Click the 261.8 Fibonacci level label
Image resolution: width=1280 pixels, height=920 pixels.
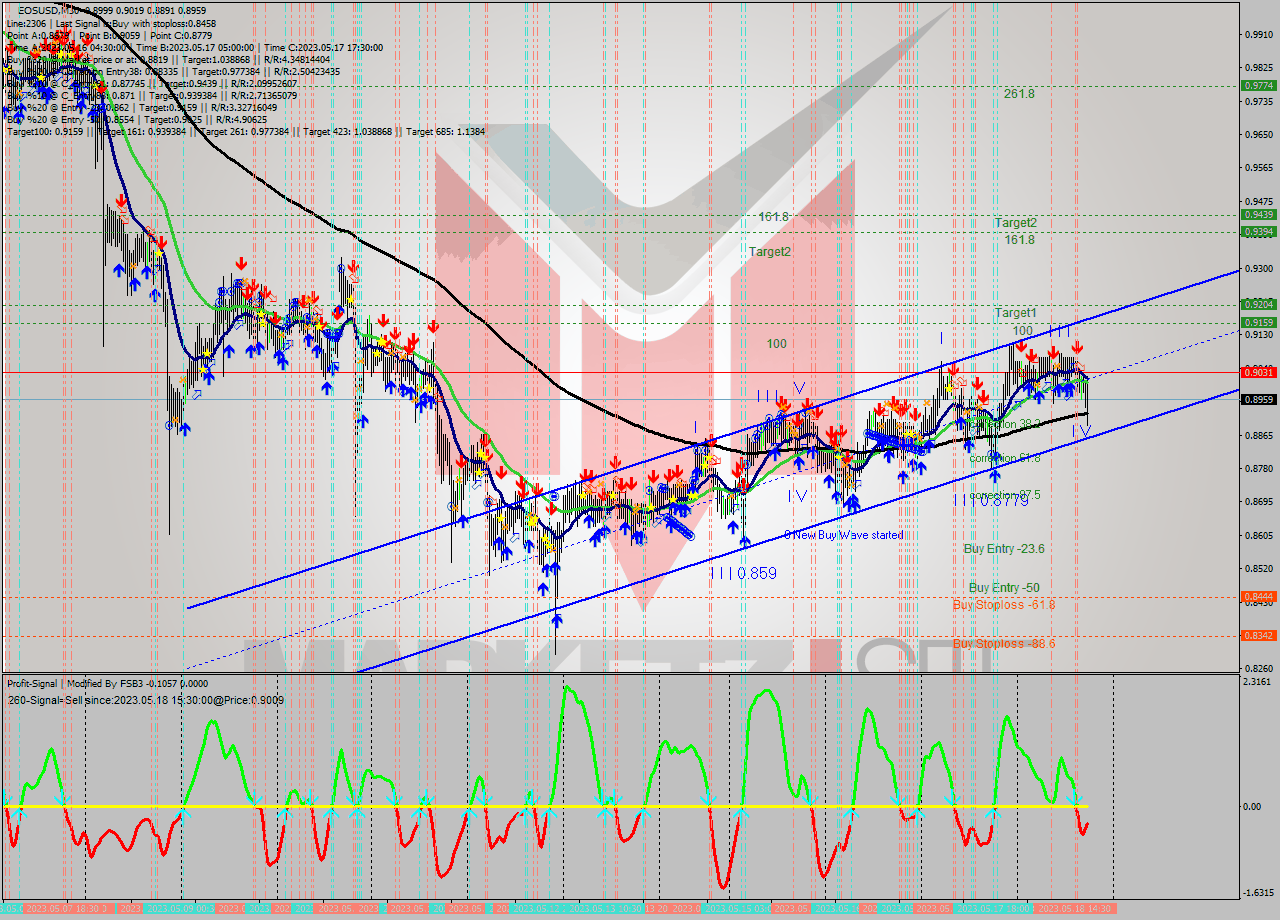[1019, 93]
